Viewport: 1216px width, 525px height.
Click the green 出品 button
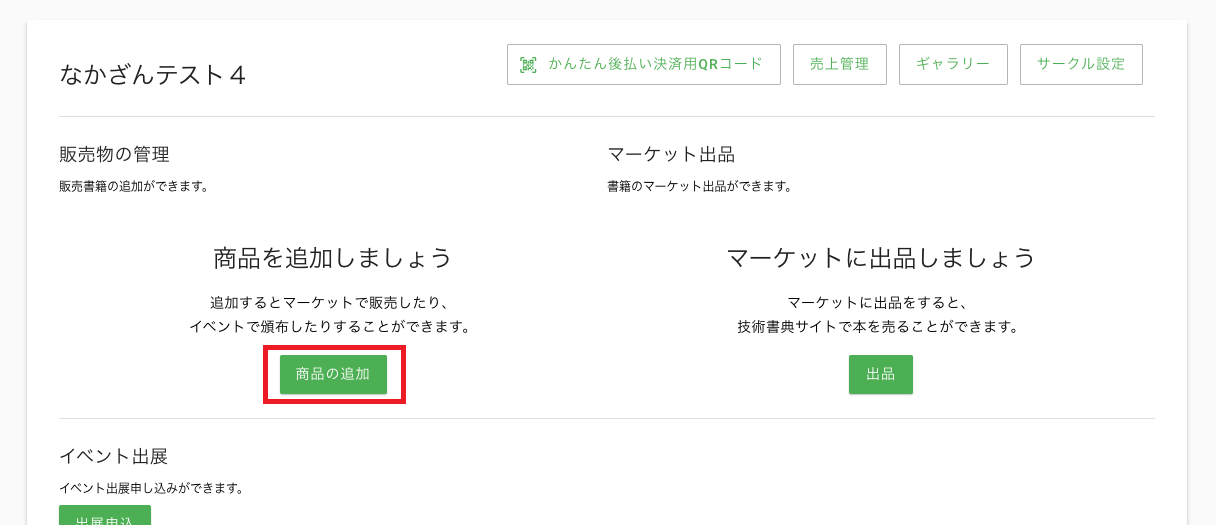880,374
